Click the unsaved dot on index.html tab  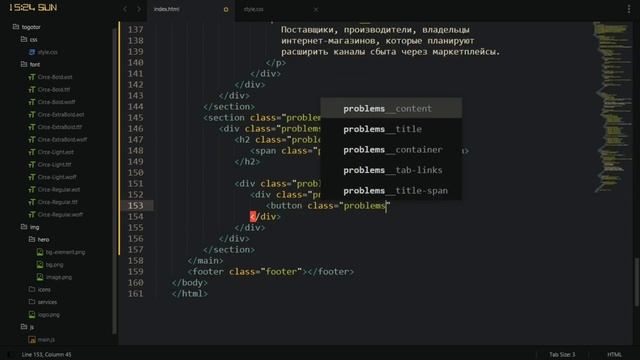click(226, 9)
